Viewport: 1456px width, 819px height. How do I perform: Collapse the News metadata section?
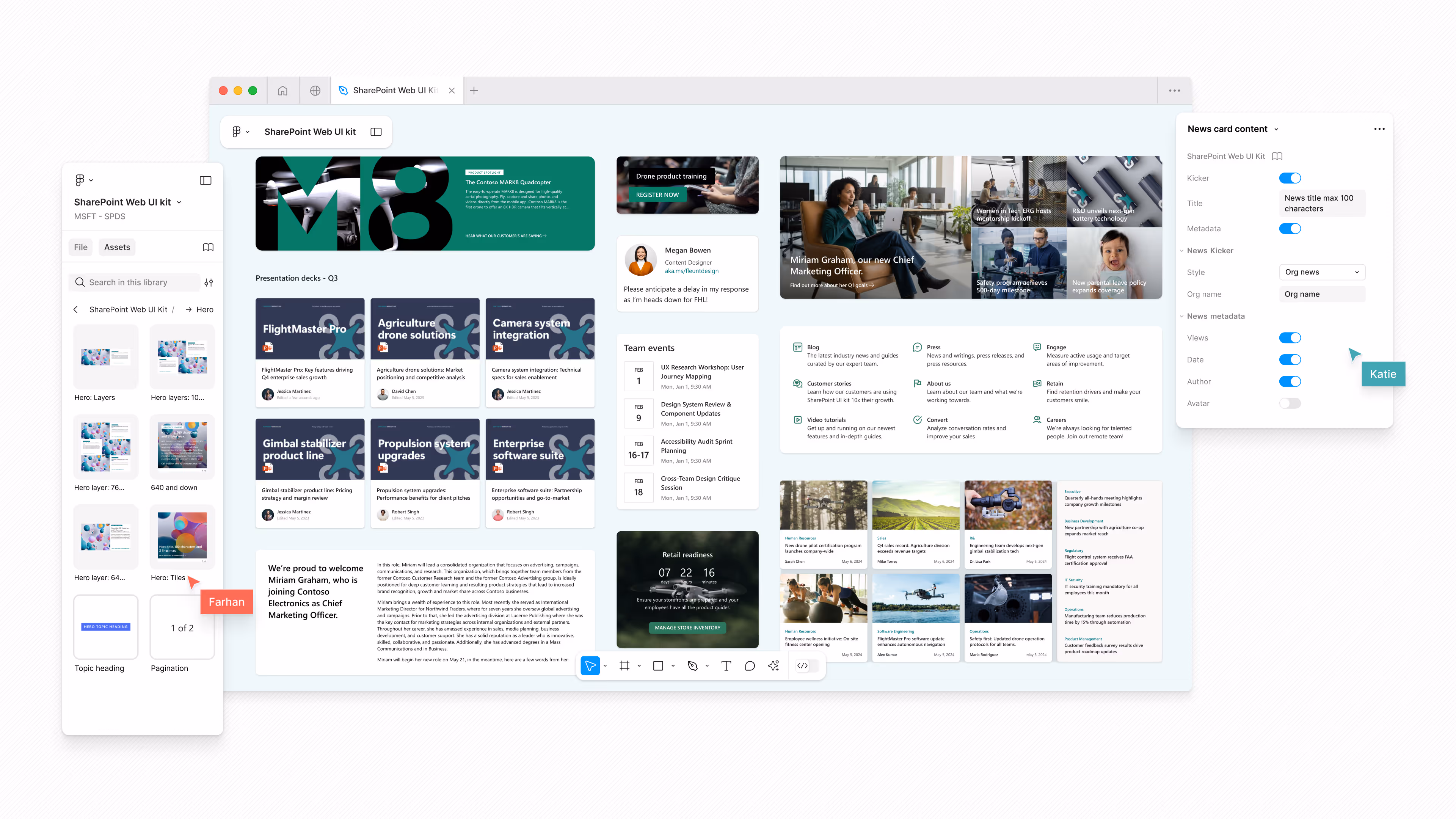tap(1182, 316)
